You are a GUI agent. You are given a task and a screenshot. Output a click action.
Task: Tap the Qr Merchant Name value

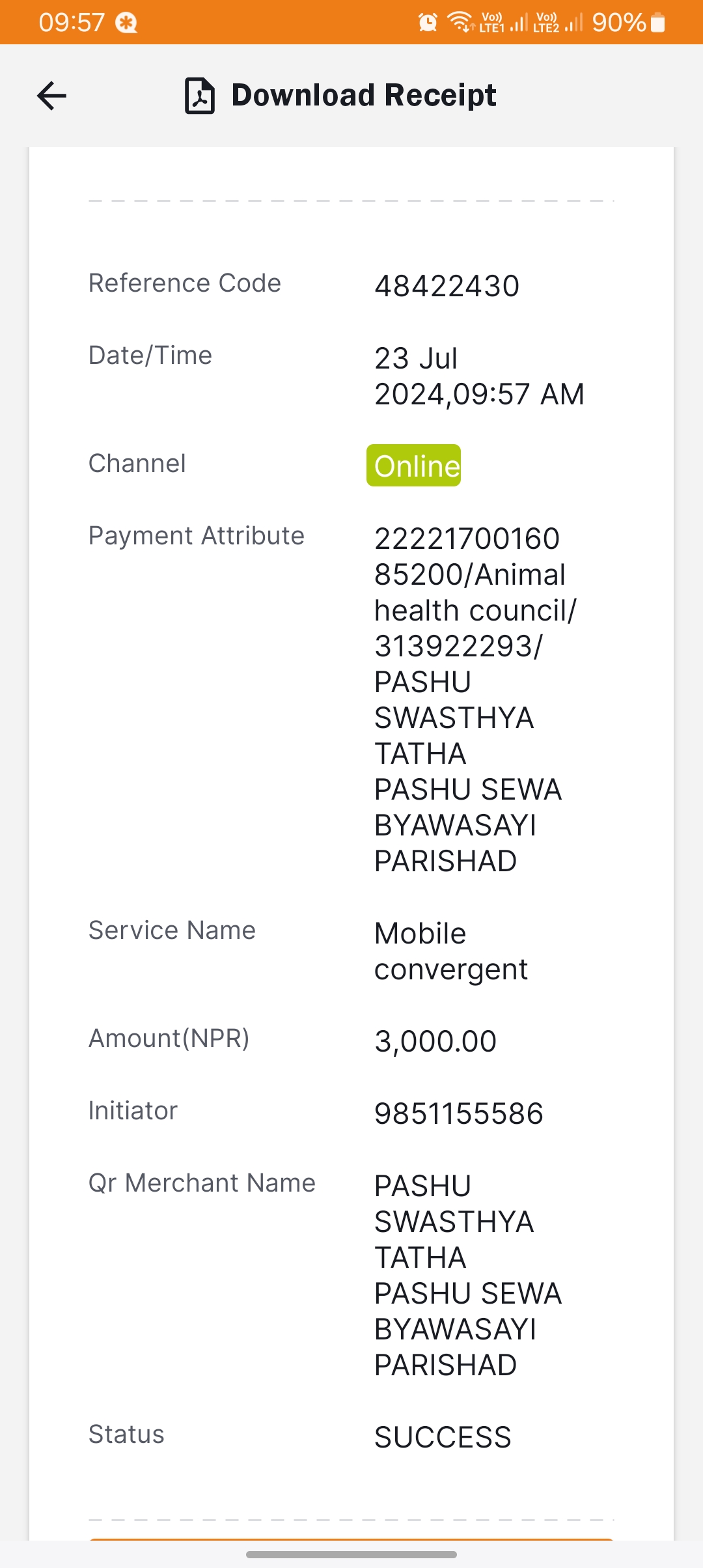[468, 1276]
